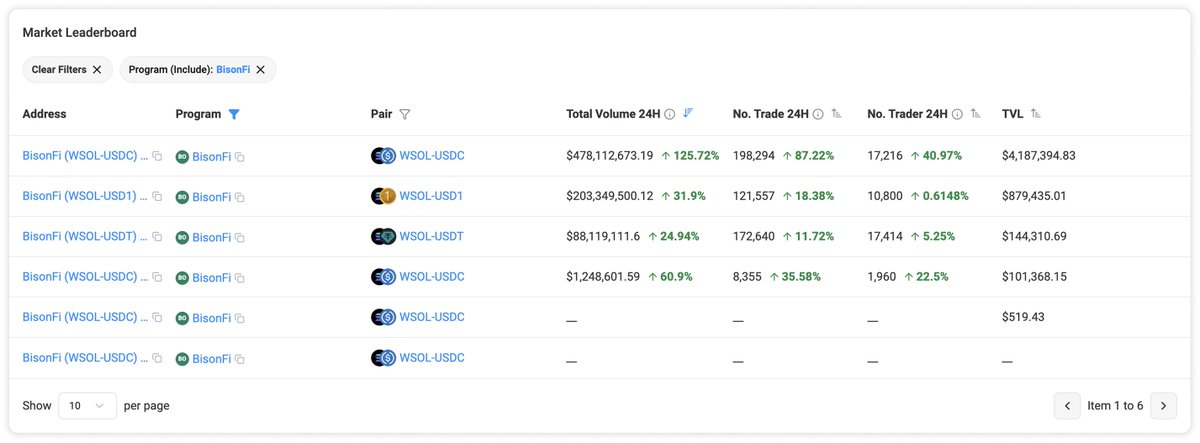
Task: Open the BisonFi (WSOL-USDT) address link
Action: tap(85, 236)
